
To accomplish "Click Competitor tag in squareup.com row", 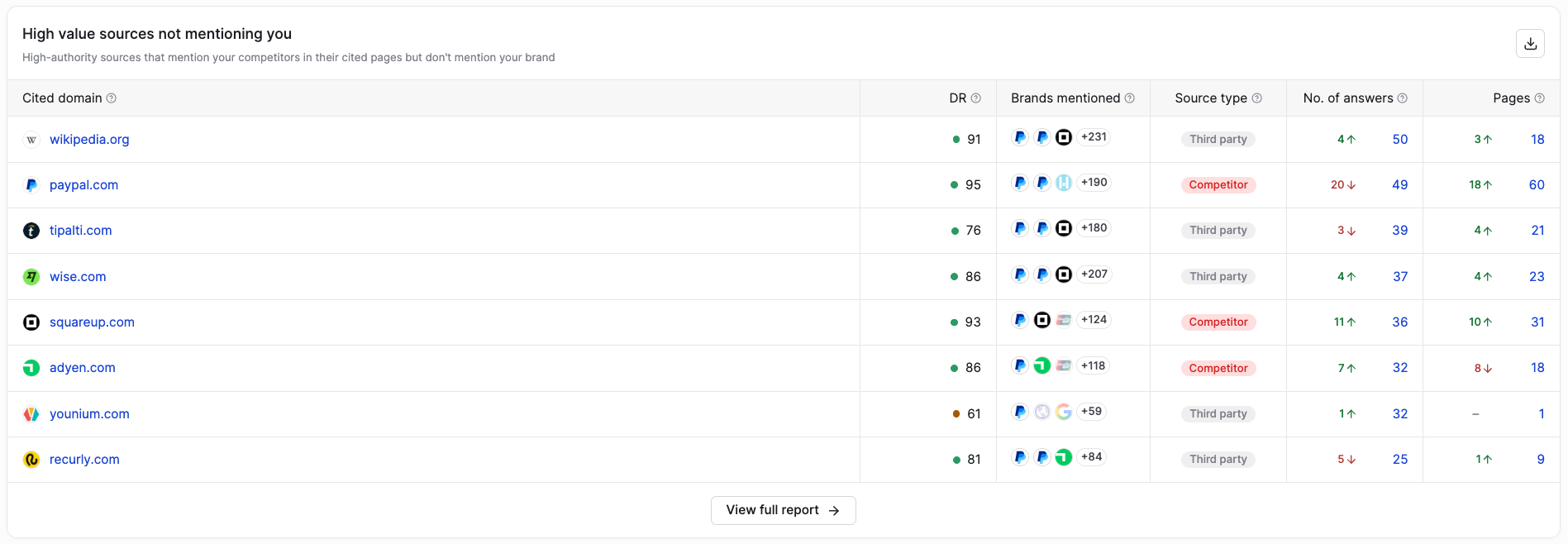I will (x=1218, y=322).
